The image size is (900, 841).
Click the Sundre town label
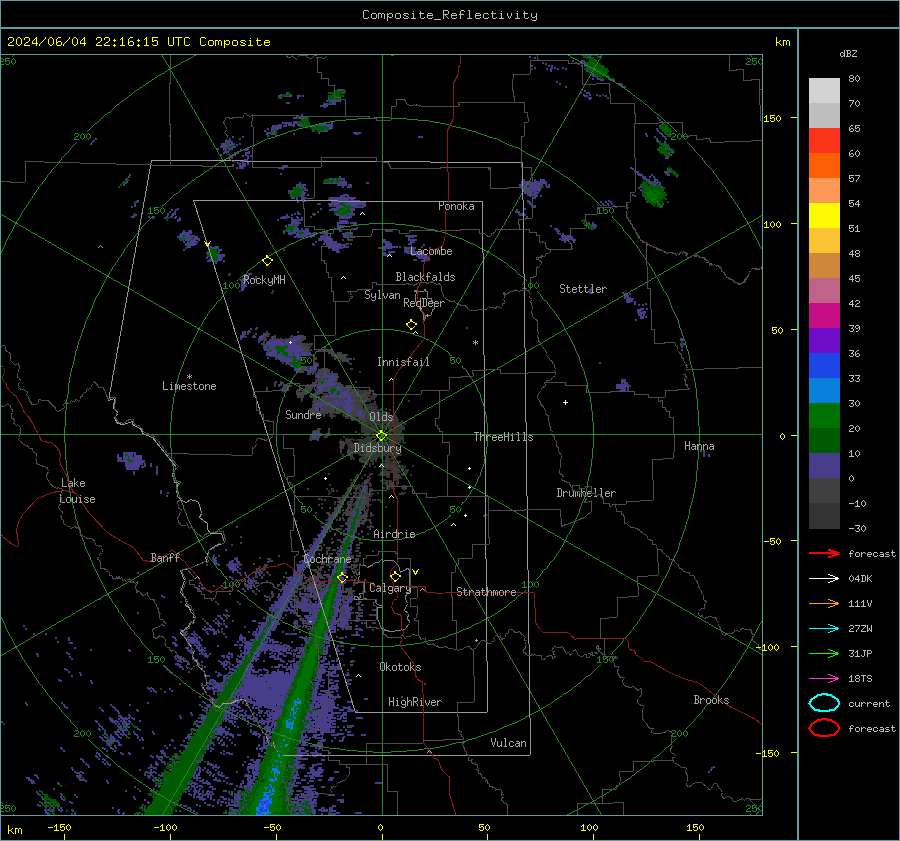pos(303,415)
